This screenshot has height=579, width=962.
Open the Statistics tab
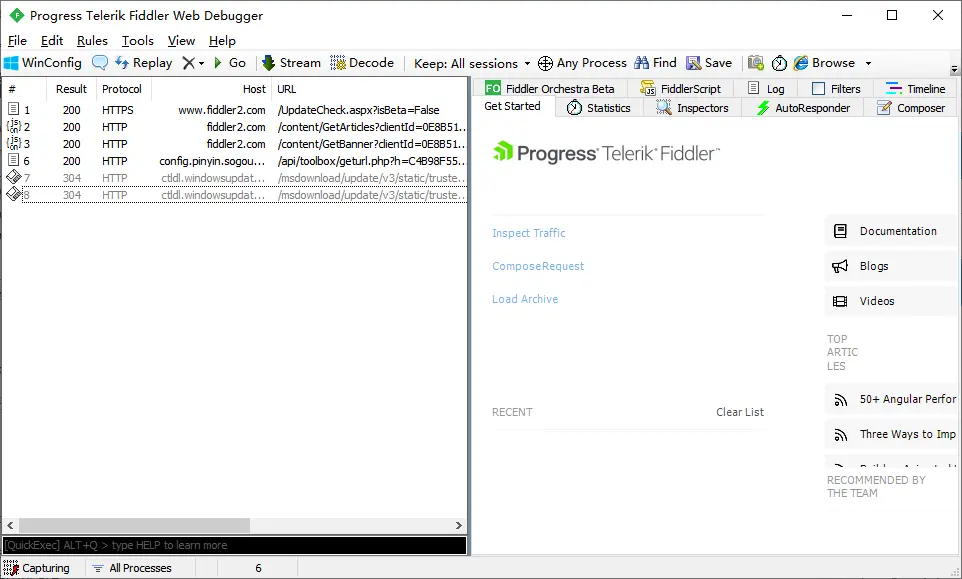599,108
